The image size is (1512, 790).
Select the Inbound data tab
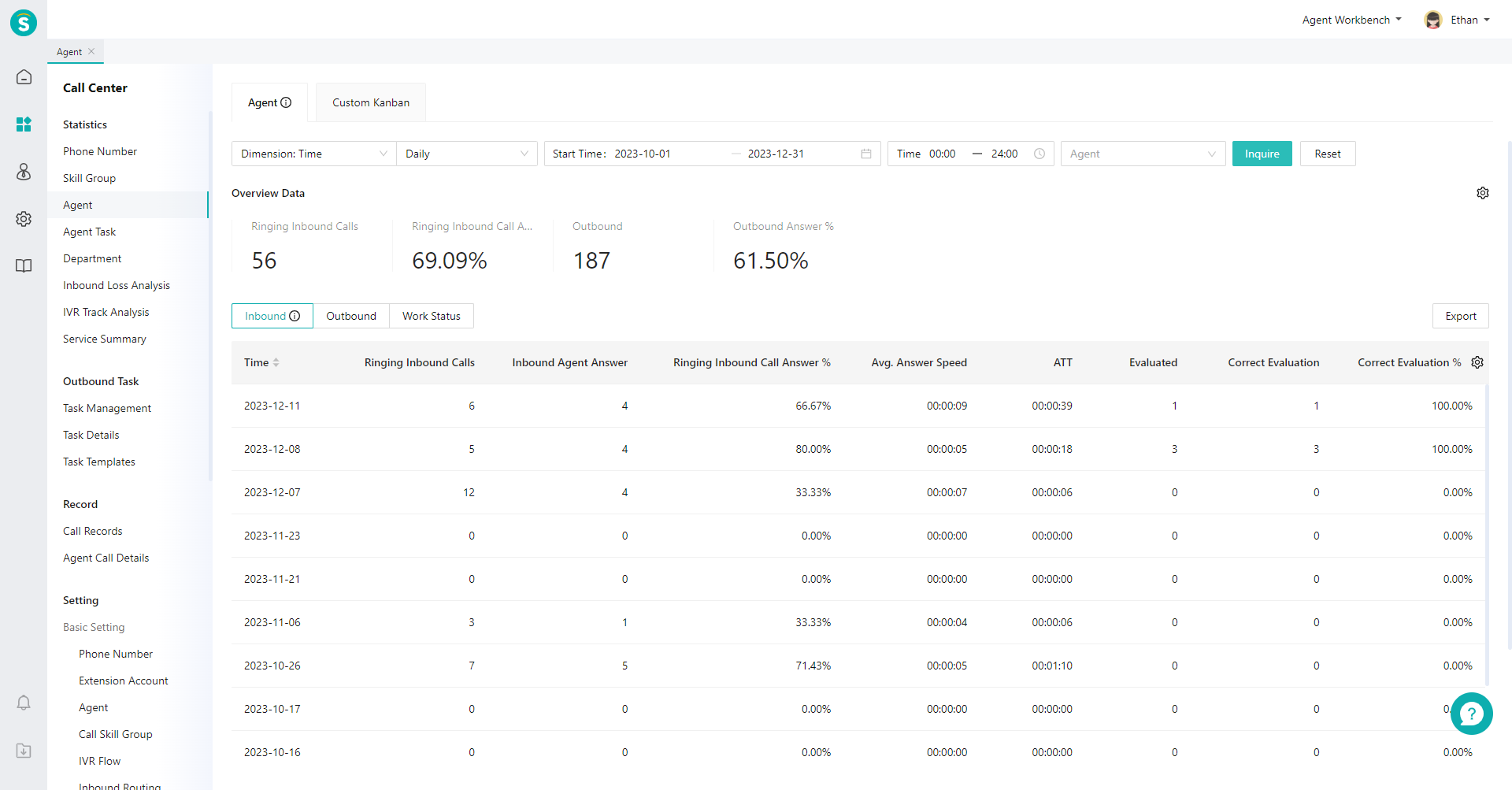(272, 316)
